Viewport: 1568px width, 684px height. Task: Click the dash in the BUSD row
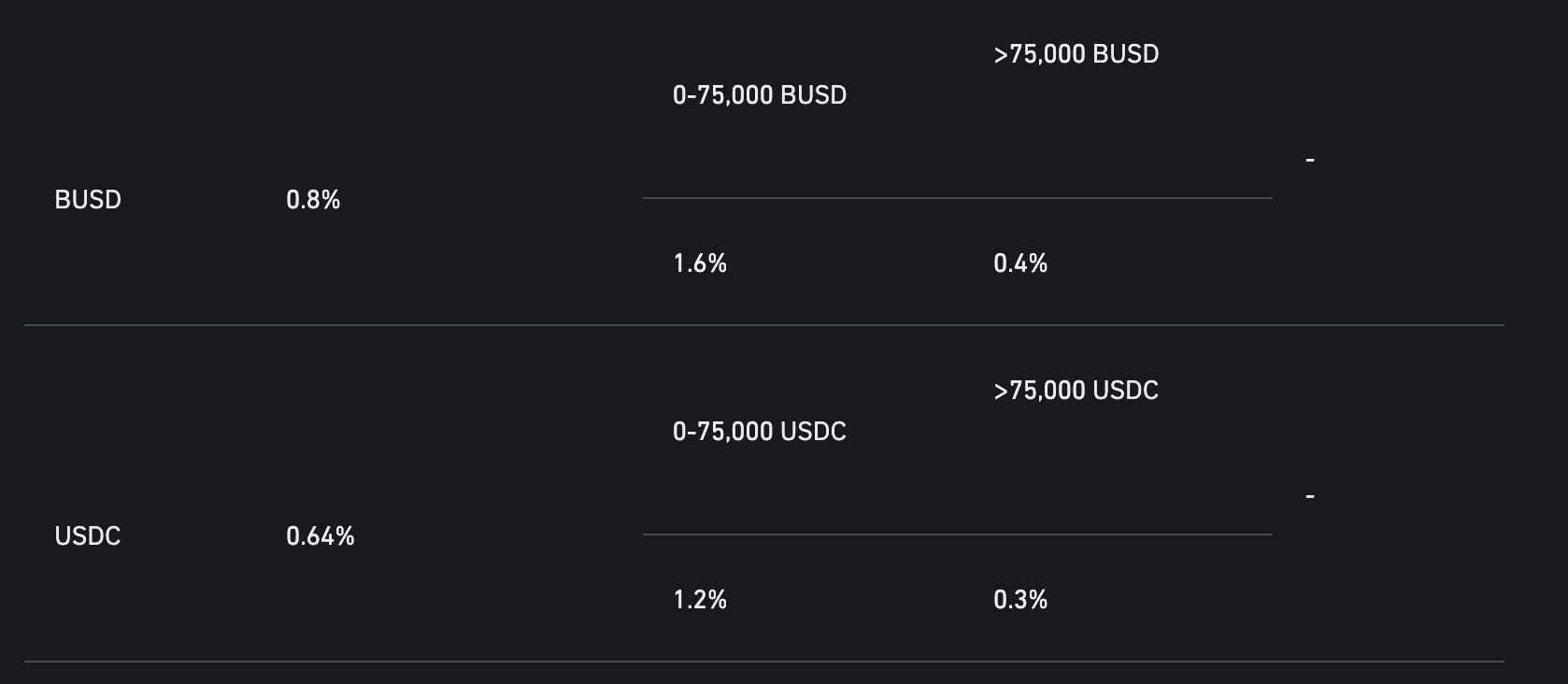pos(1310,161)
